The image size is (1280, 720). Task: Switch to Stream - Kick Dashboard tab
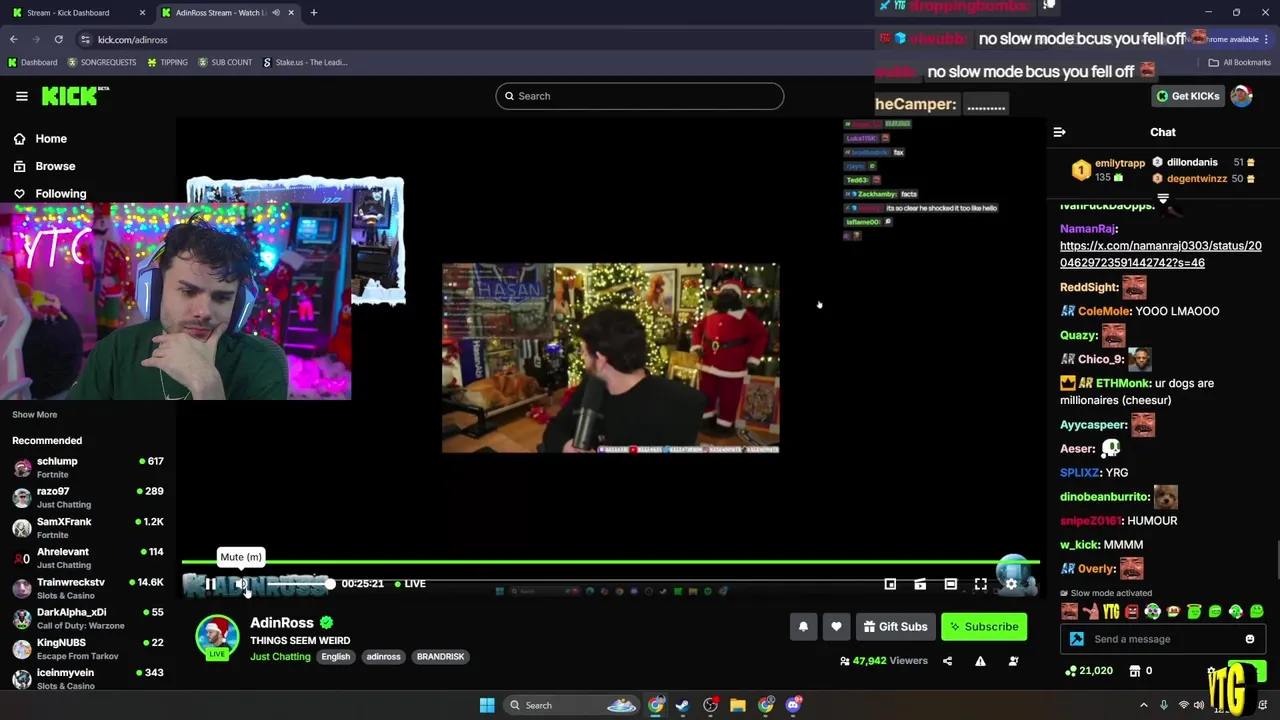point(78,13)
